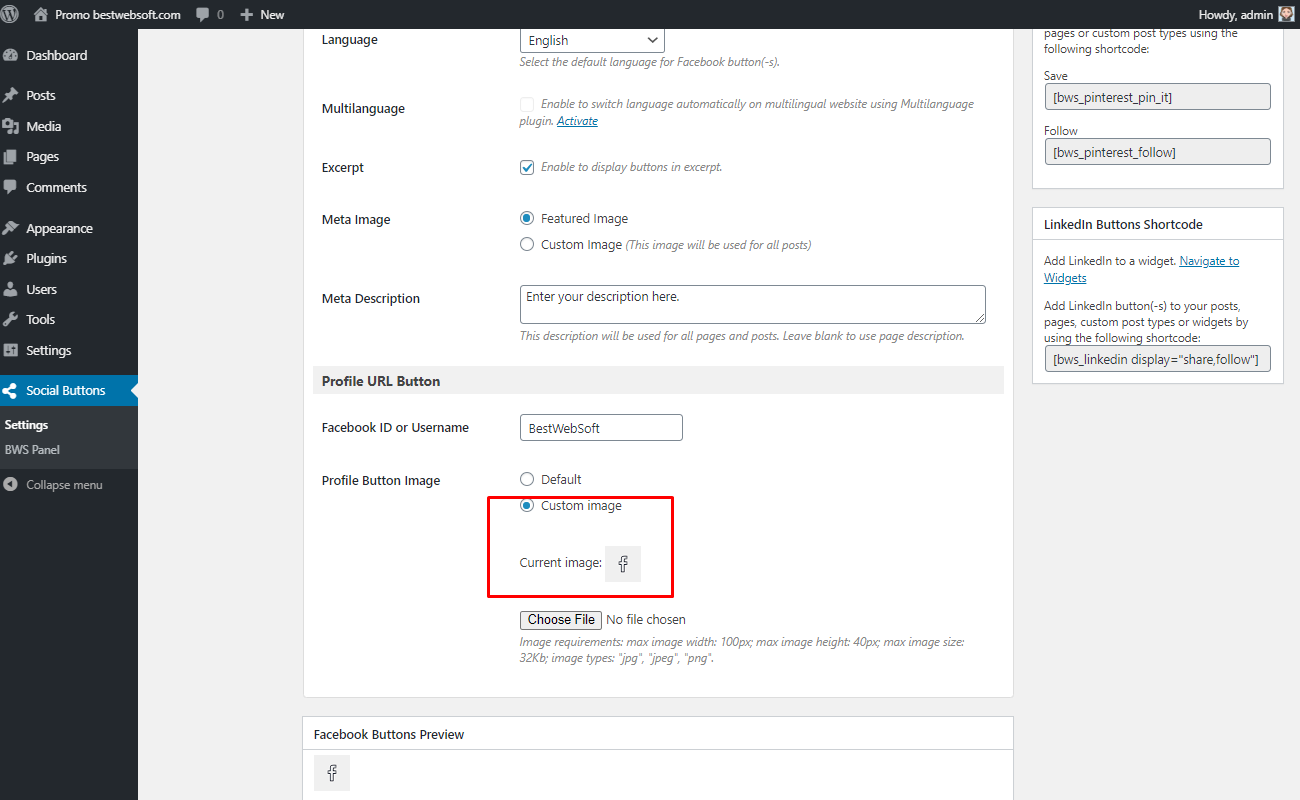Click the Facebook button in preview panel
This screenshot has width=1300, height=800.
332,773
